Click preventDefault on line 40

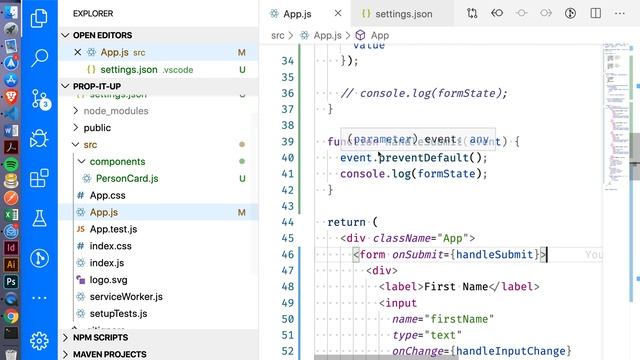[x=424, y=158]
